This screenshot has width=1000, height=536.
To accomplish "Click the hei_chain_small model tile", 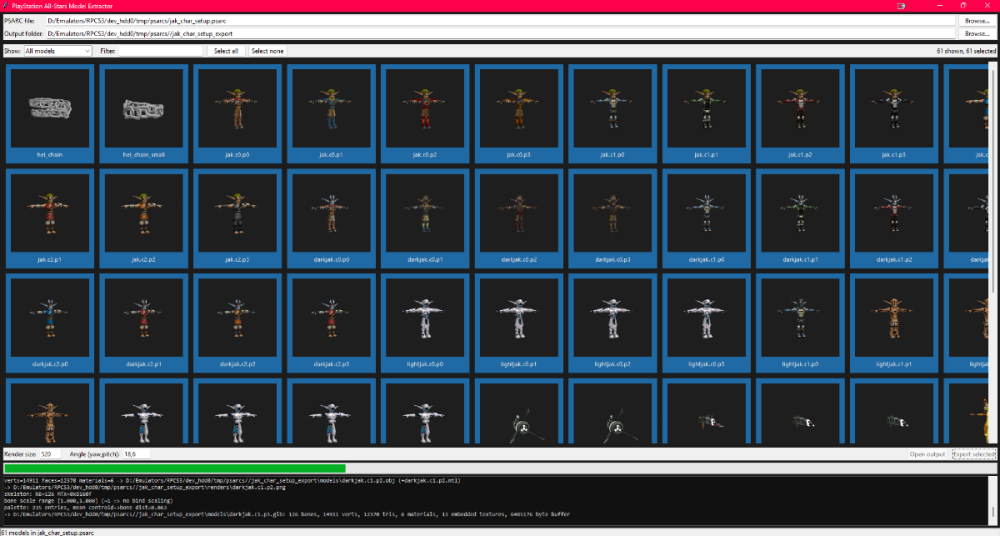I will [143, 114].
